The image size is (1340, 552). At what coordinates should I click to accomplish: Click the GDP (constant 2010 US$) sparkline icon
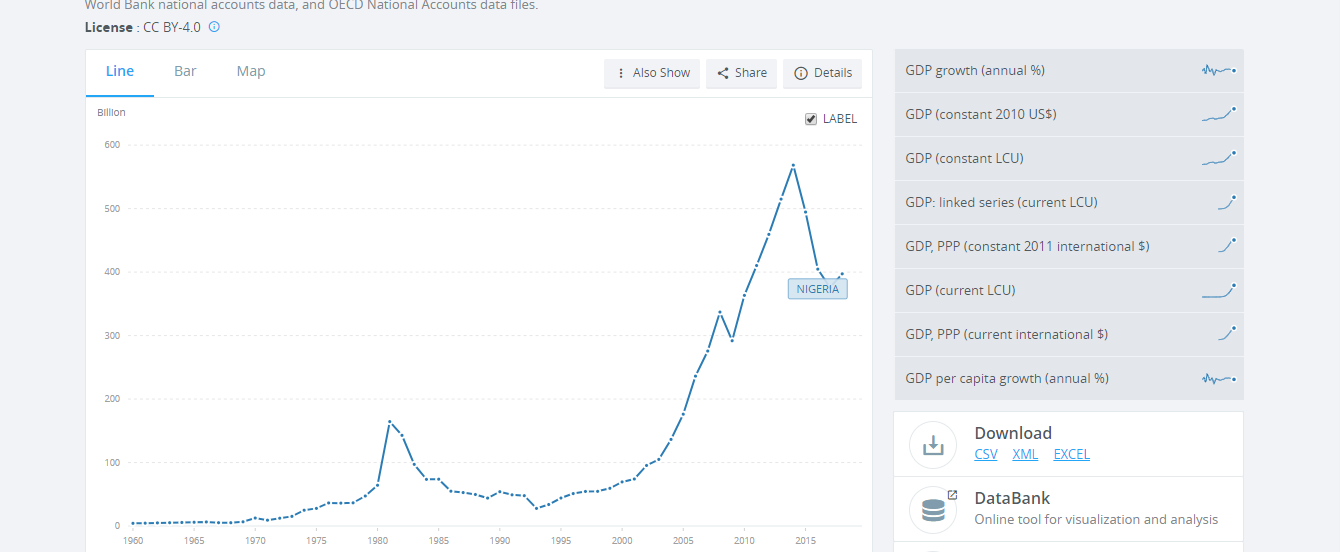point(1219,114)
